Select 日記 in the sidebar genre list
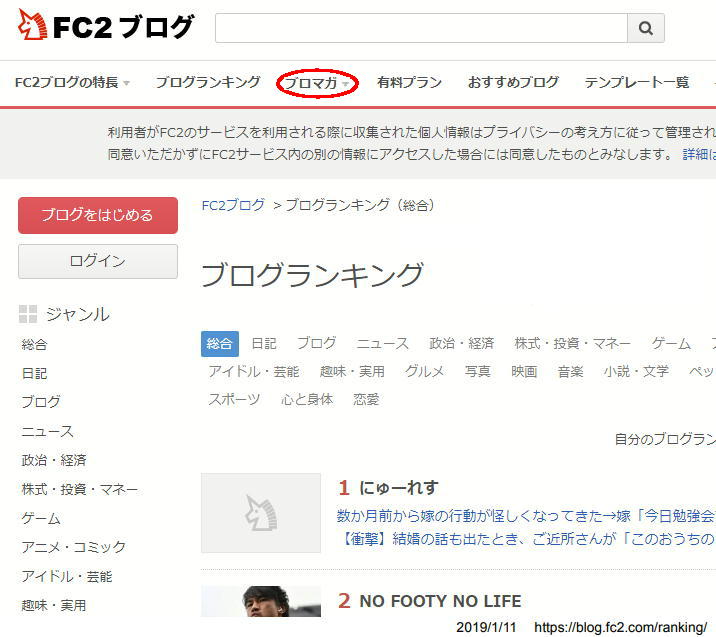This screenshot has height=637, width=716. 34,374
